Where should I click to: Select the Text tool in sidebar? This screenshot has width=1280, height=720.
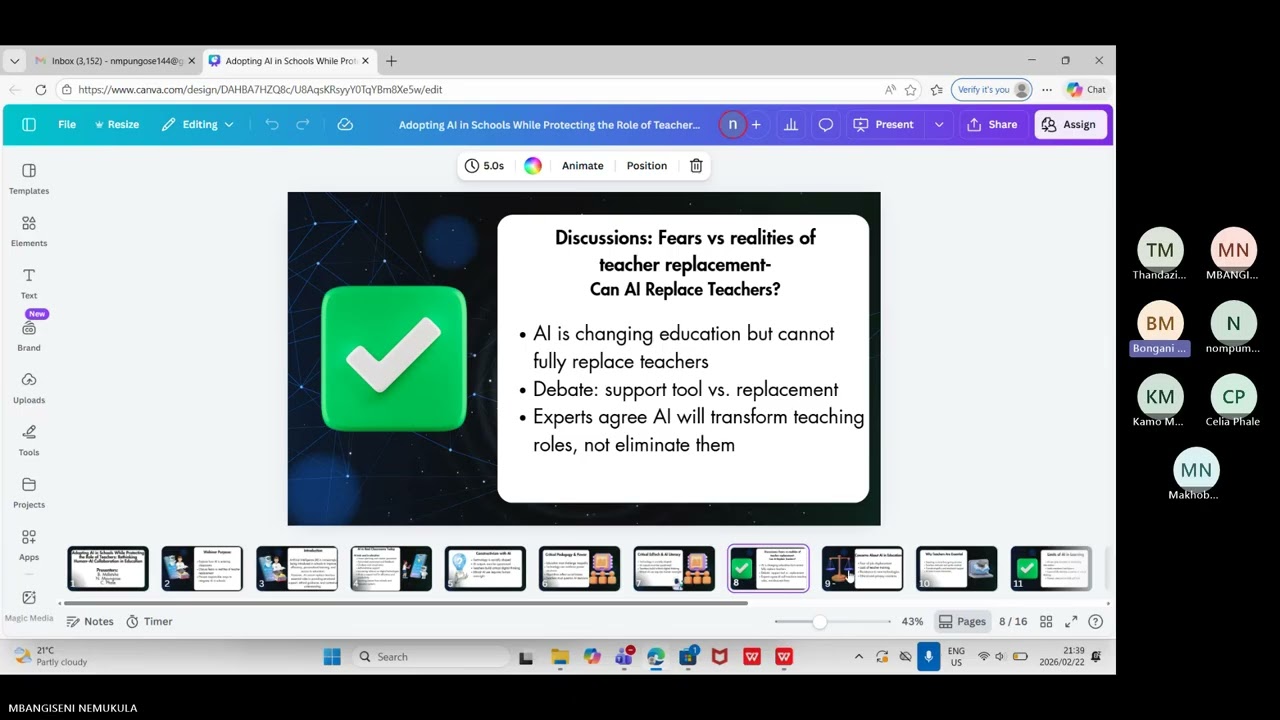click(x=29, y=283)
